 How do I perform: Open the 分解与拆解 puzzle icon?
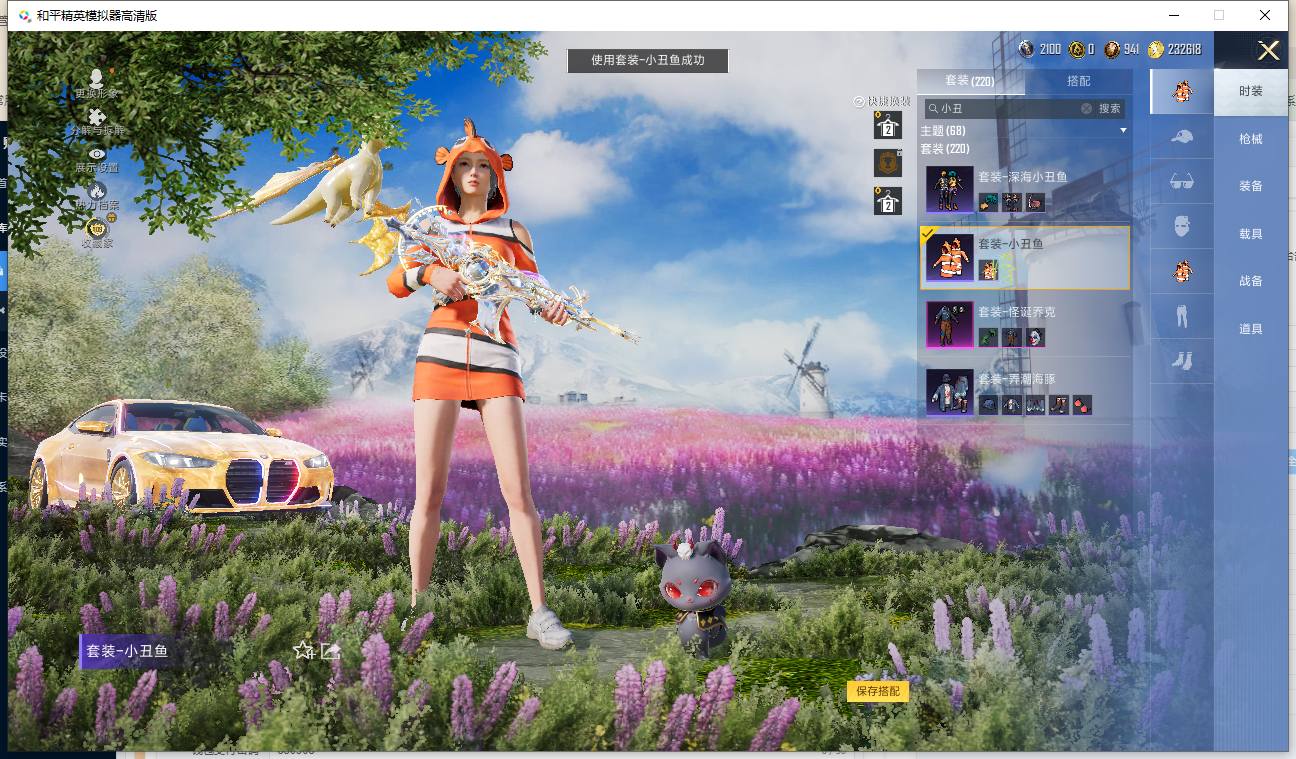[x=97, y=117]
